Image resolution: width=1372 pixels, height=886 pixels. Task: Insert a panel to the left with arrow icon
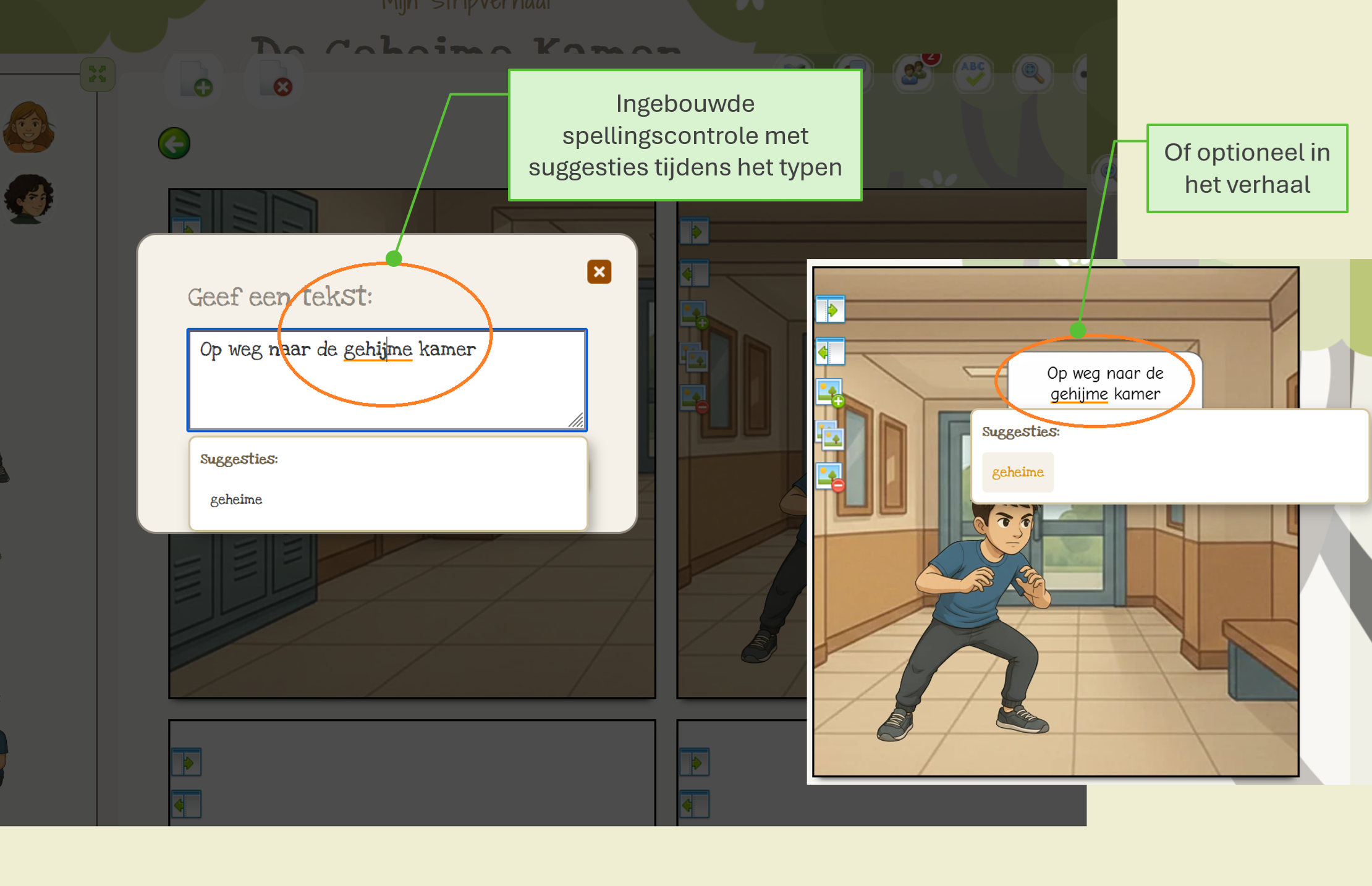(695, 274)
